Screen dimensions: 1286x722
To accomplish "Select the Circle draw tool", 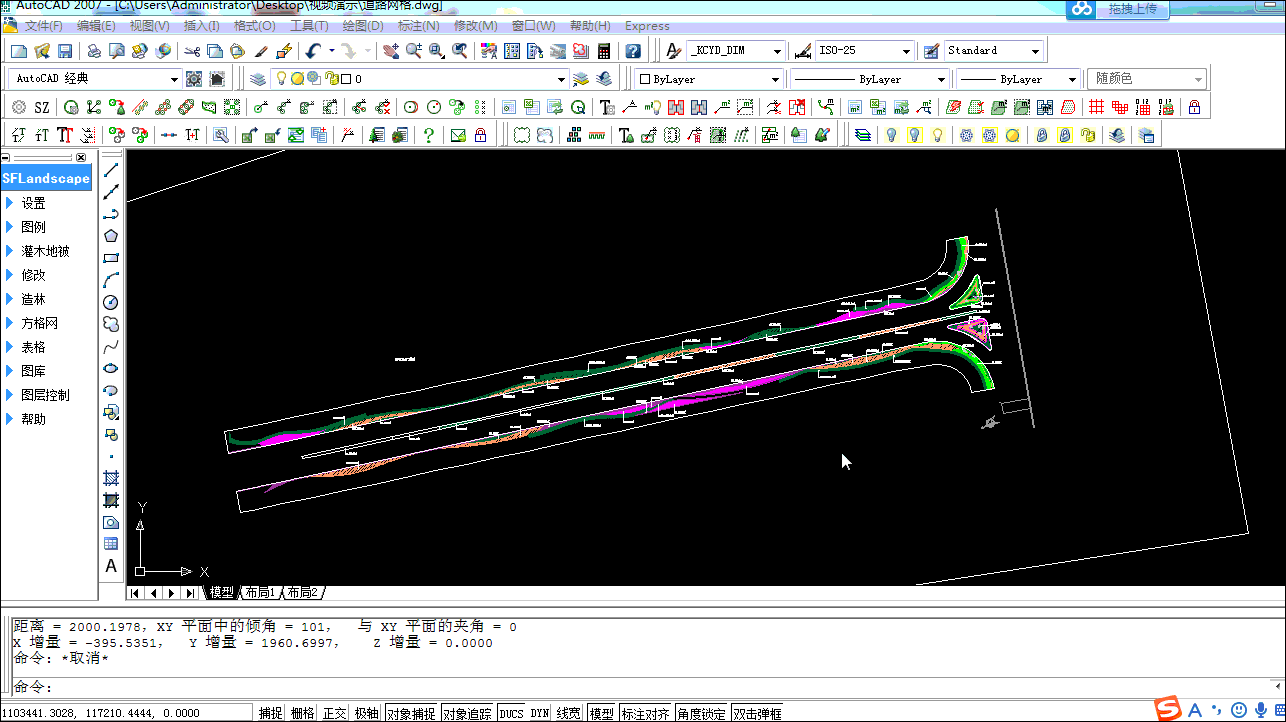I will pos(111,302).
